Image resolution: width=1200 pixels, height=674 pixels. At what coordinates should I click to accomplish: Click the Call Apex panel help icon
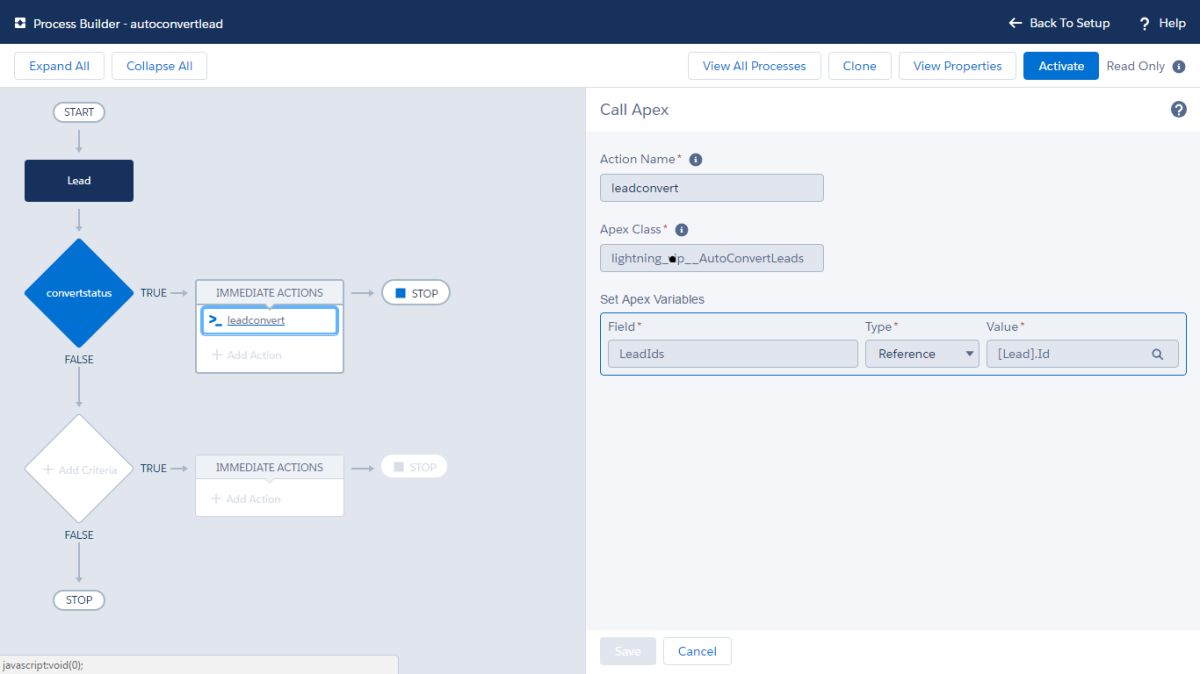click(x=1178, y=110)
